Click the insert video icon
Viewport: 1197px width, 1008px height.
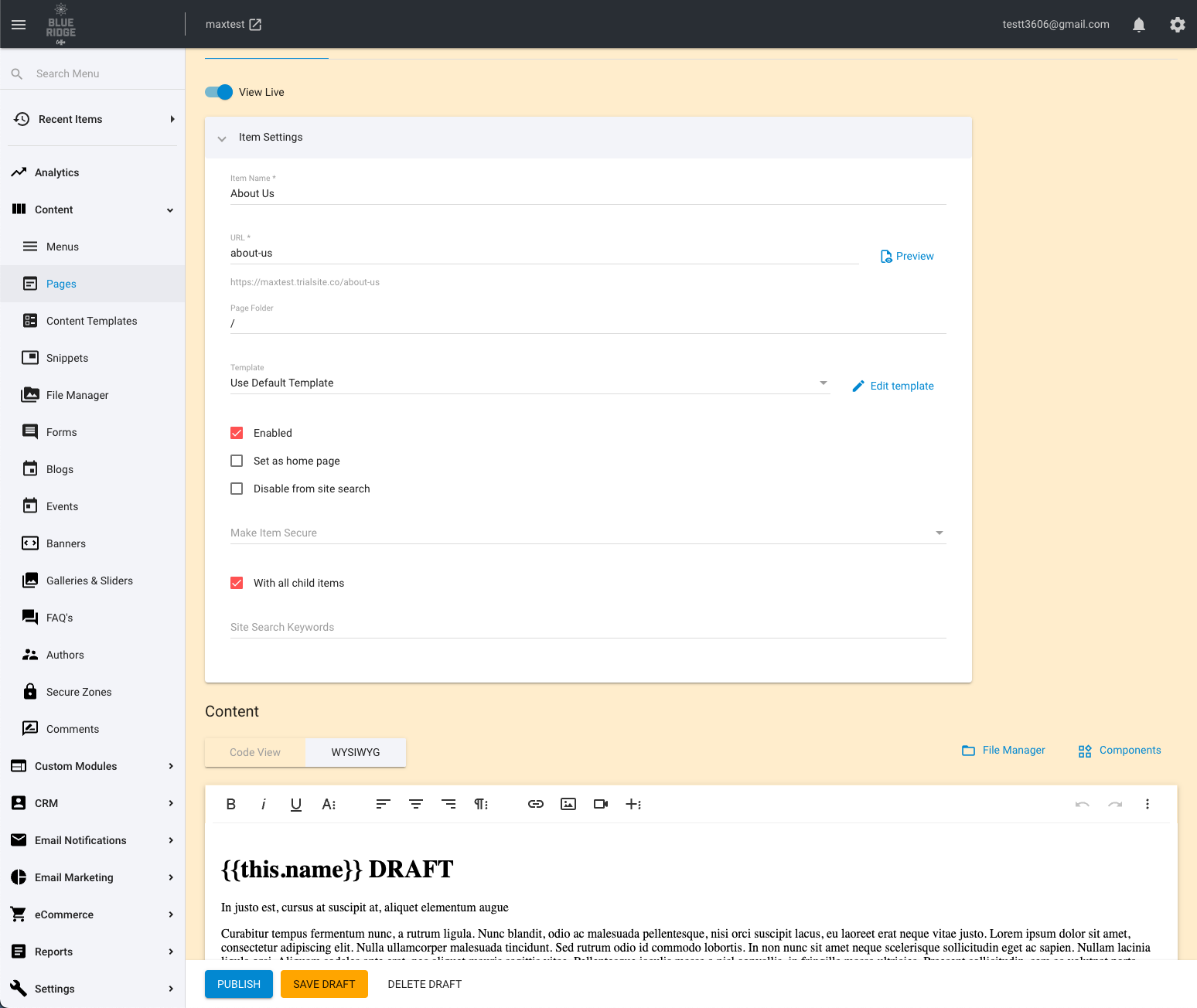tap(600, 804)
